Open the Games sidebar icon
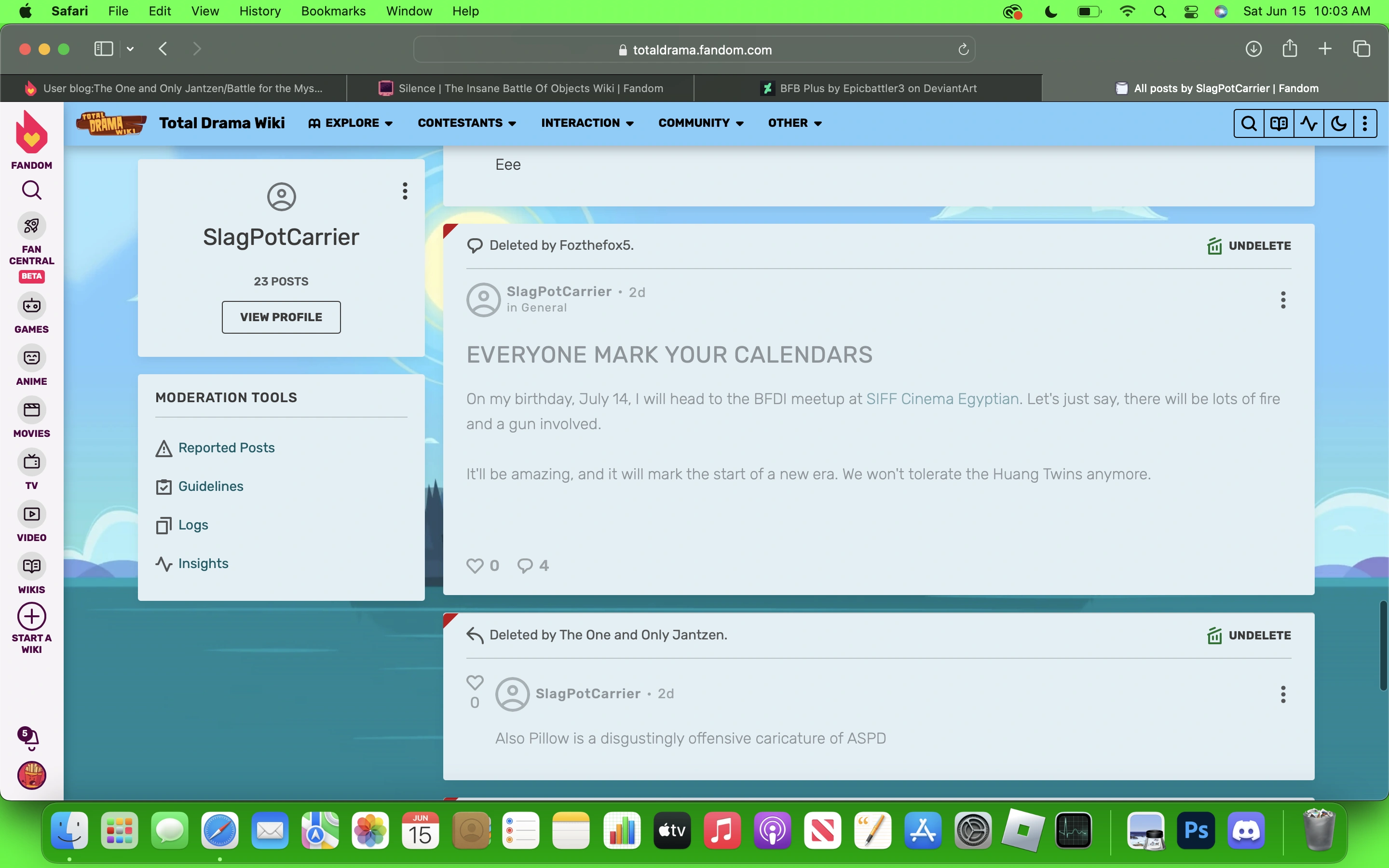The height and width of the screenshot is (868, 1389). 31,306
